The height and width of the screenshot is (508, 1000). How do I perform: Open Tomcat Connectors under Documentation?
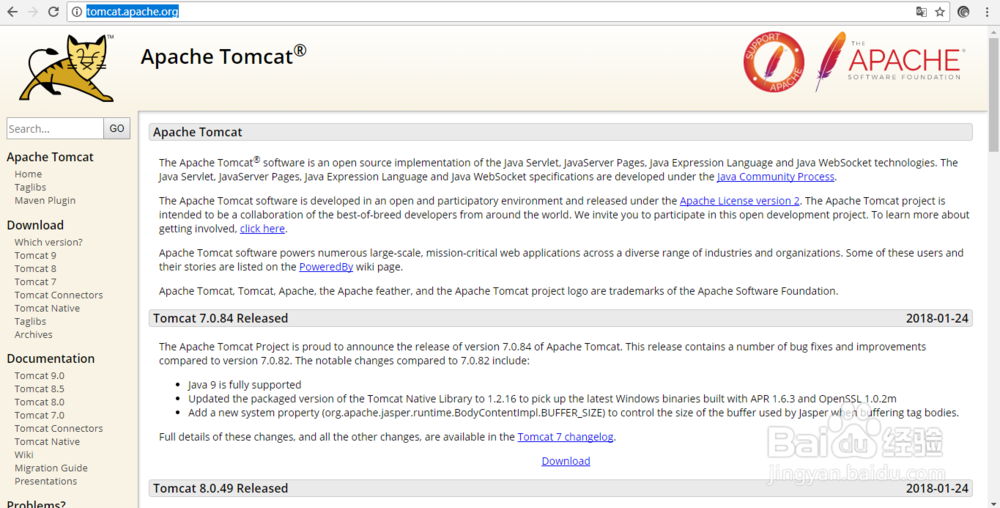tap(59, 428)
